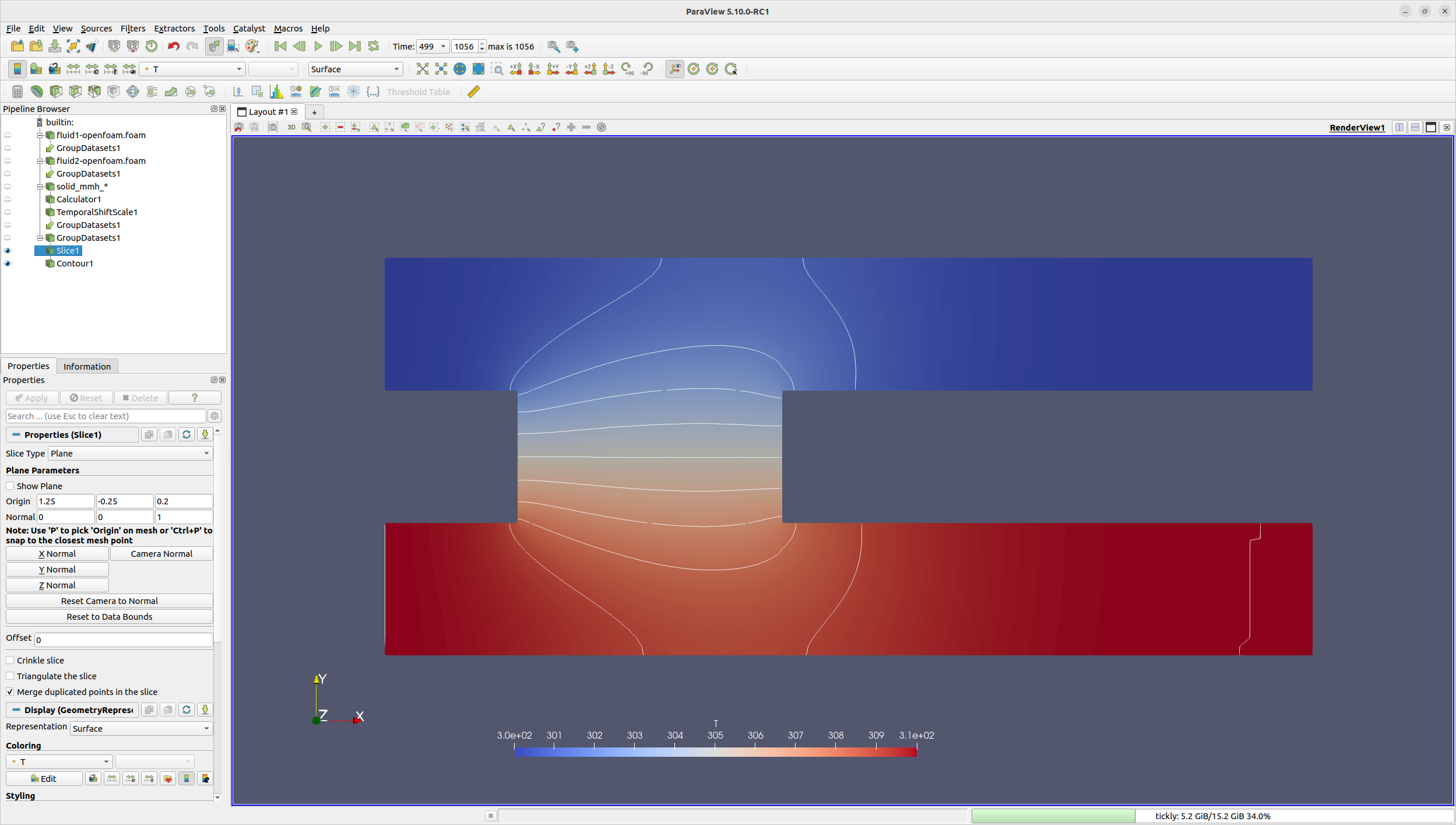Click the T color legend bar
Screen dimensions: 1456x825
[714, 752]
